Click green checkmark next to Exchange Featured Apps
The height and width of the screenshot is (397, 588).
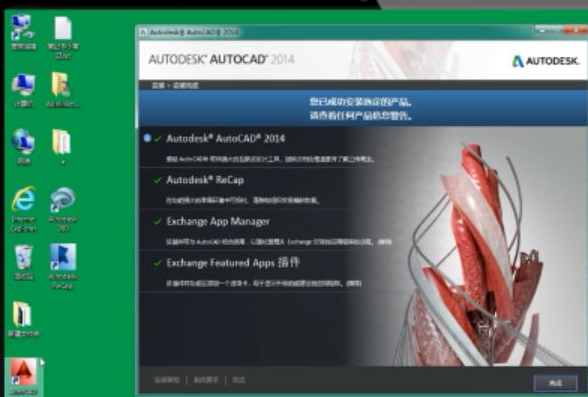click(158, 263)
